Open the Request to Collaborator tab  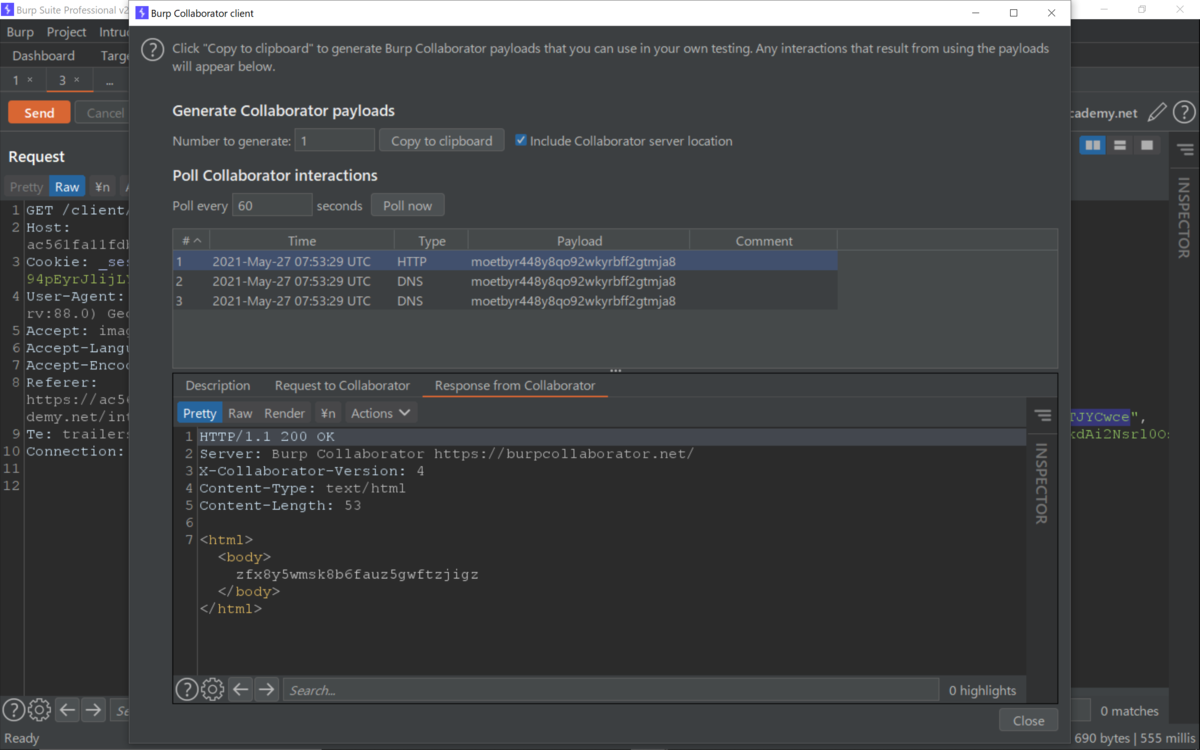(x=342, y=385)
